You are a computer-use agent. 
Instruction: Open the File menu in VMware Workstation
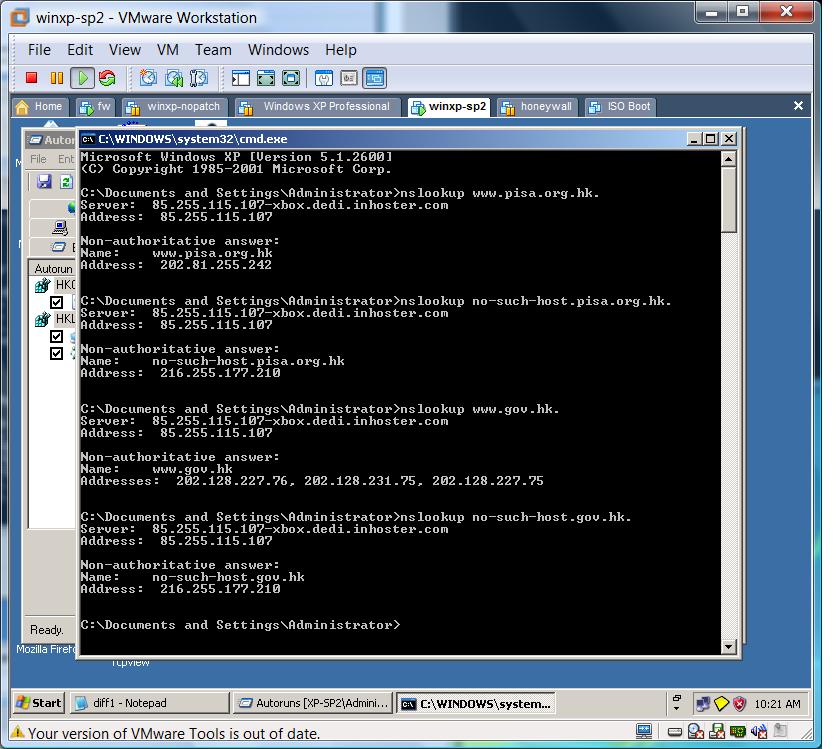coord(39,50)
